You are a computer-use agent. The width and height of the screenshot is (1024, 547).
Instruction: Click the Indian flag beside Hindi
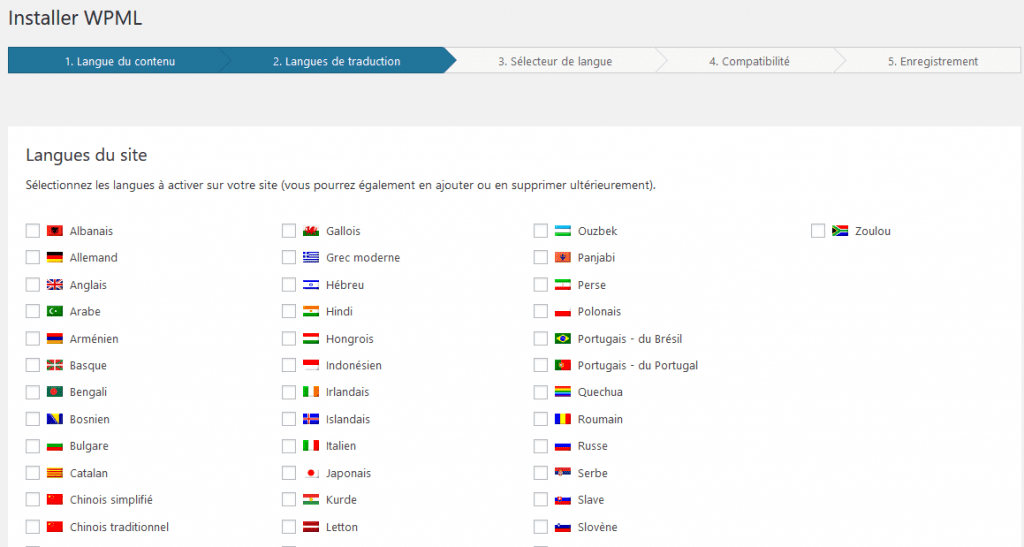pyautogui.click(x=311, y=311)
